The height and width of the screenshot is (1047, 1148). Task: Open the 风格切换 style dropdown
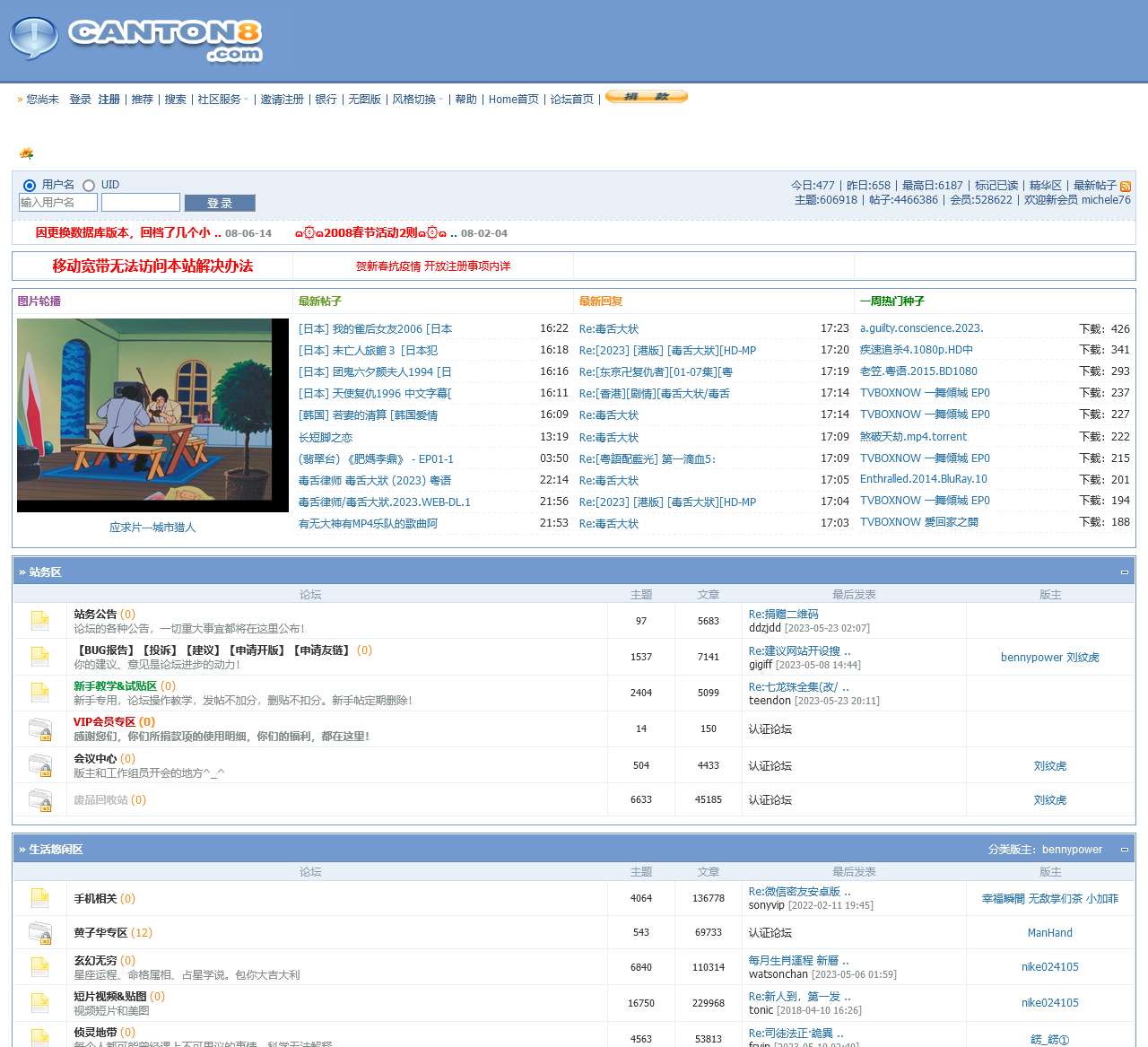pyautogui.click(x=416, y=100)
